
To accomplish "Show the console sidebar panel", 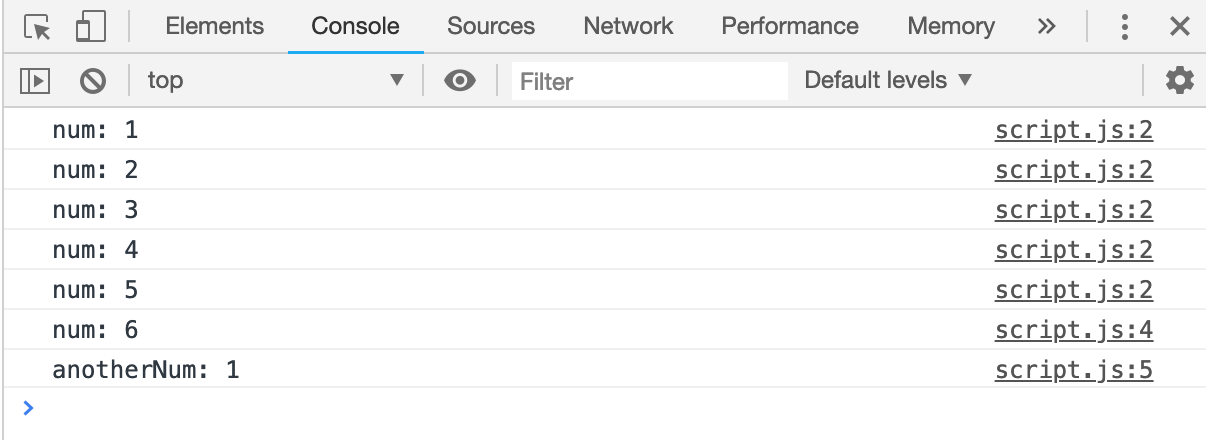I will (x=36, y=80).
